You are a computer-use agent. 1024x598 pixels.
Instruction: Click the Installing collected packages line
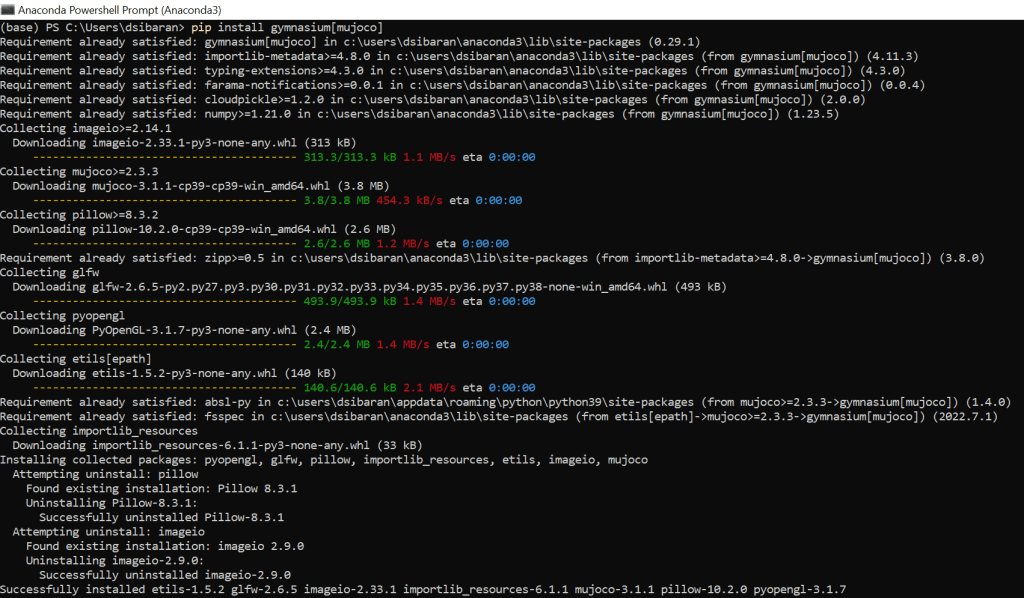pos(324,460)
